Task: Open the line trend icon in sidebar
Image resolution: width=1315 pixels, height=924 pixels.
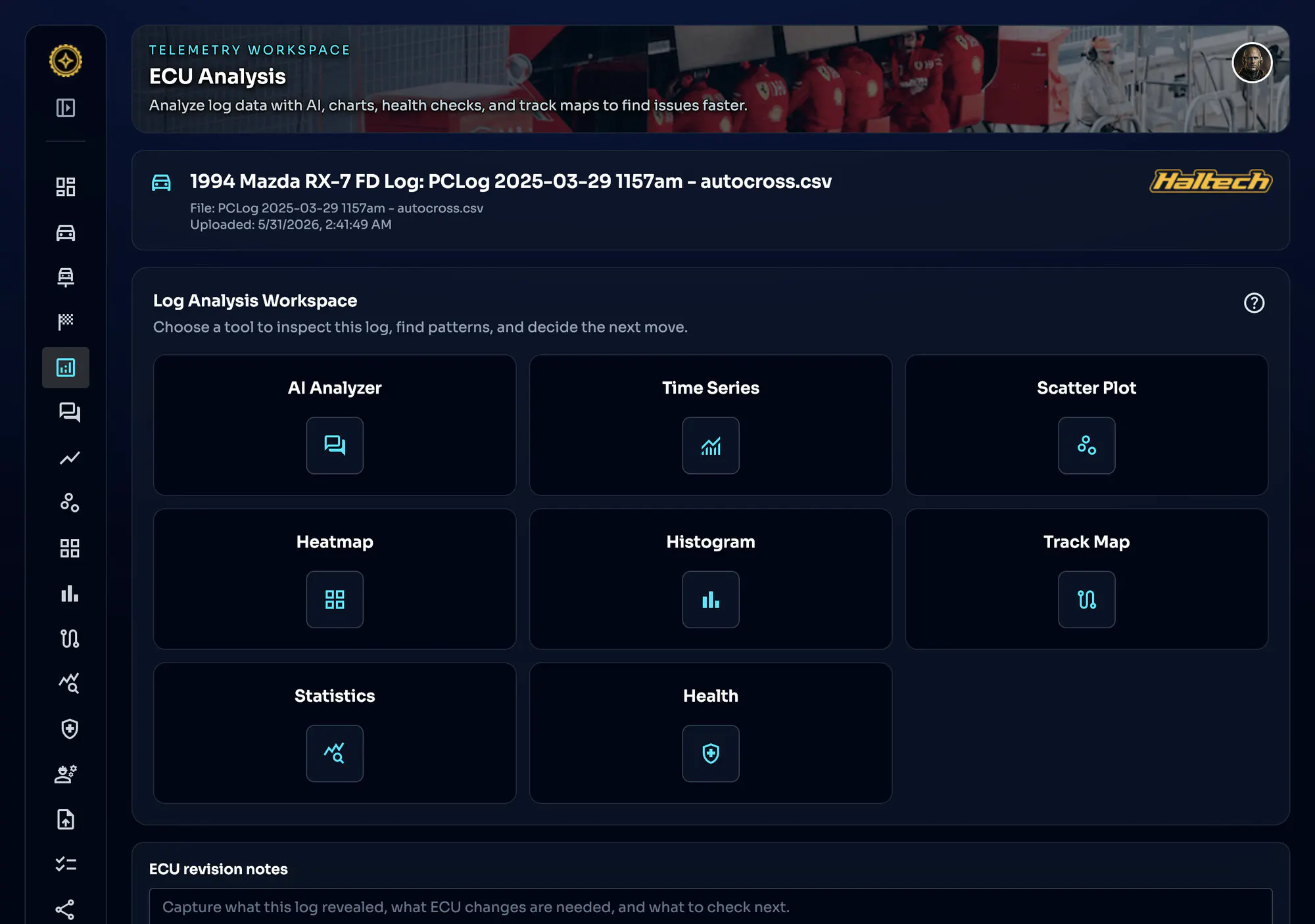Action: click(x=70, y=458)
